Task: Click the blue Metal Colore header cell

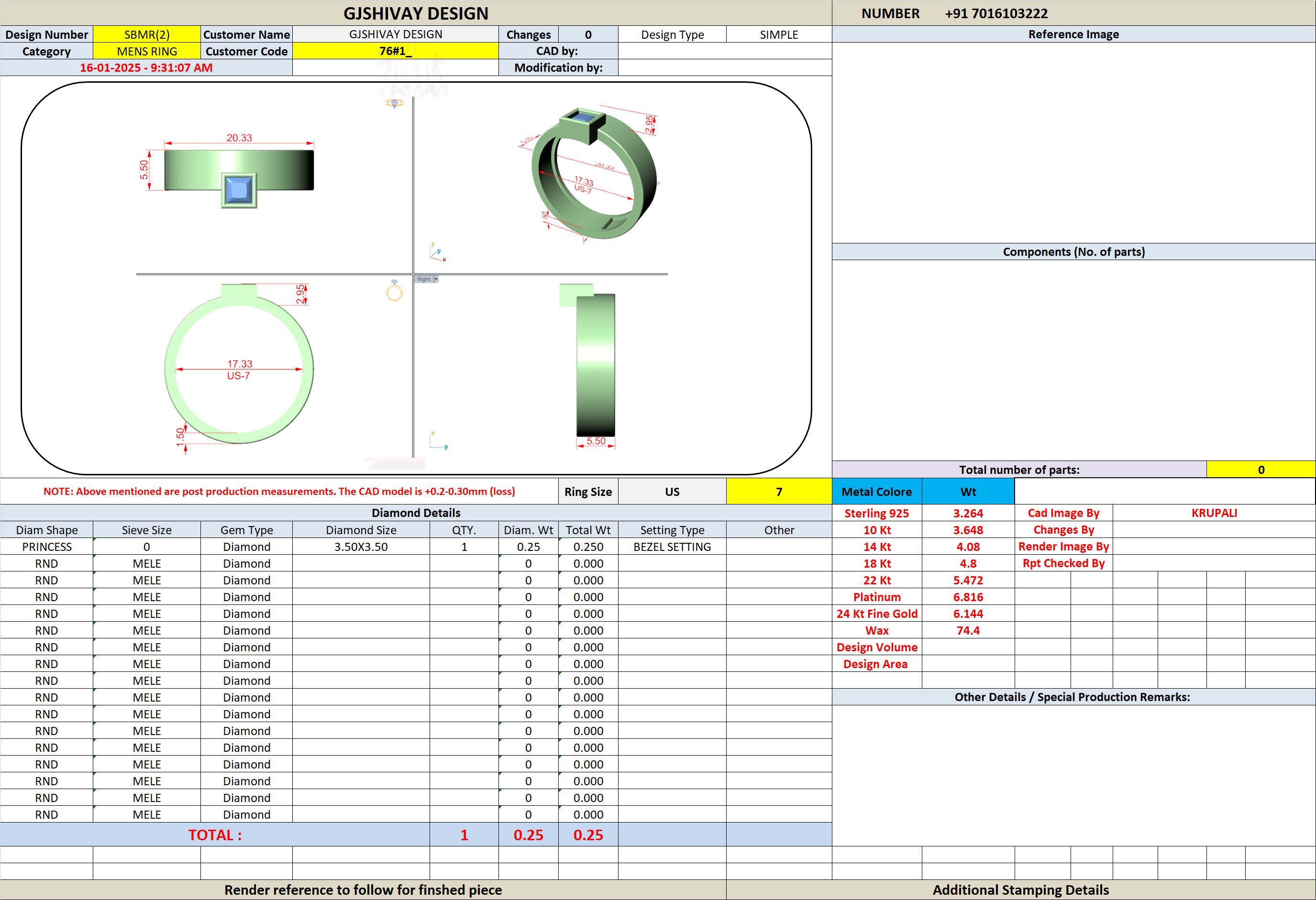Action: tap(876, 491)
